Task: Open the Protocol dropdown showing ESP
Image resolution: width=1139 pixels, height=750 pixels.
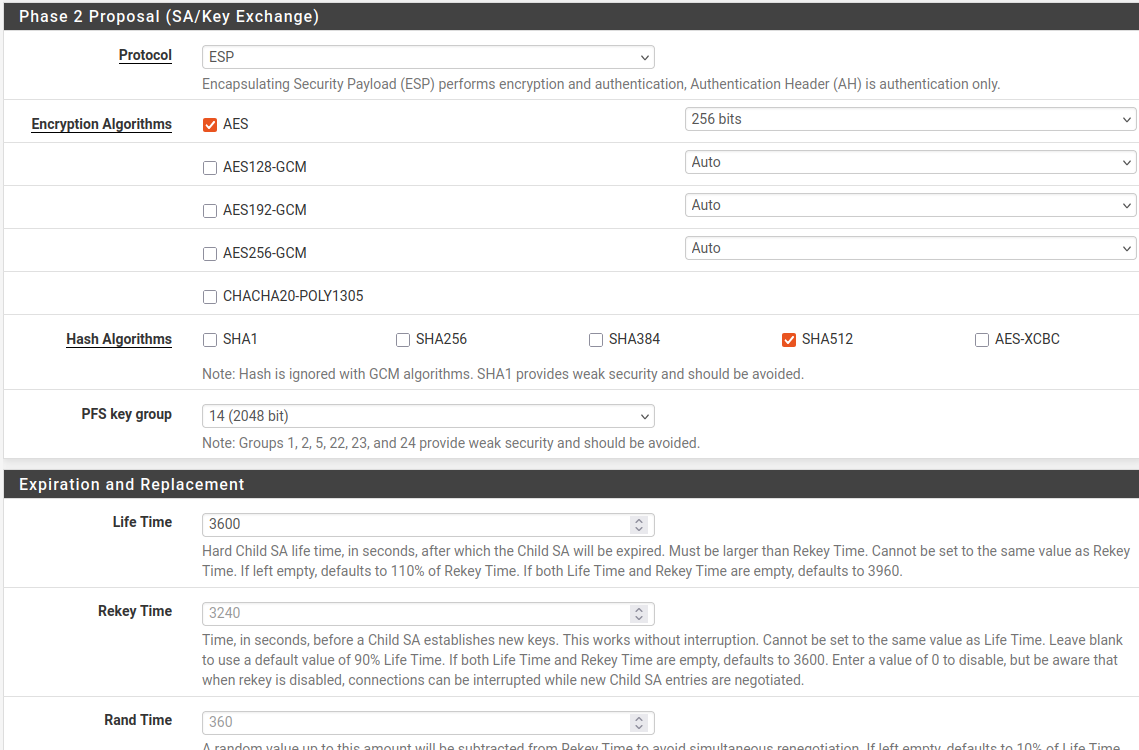Action: pyautogui.click(x=428, y=57)
